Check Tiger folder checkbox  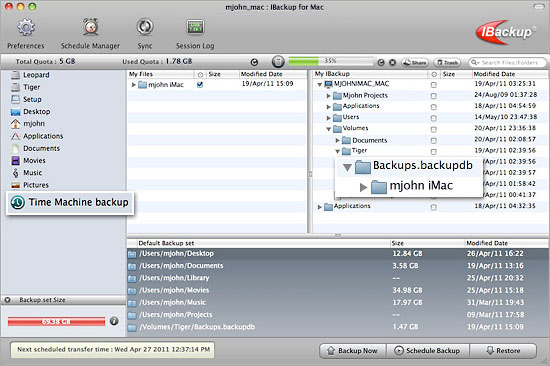pos(434,152)
